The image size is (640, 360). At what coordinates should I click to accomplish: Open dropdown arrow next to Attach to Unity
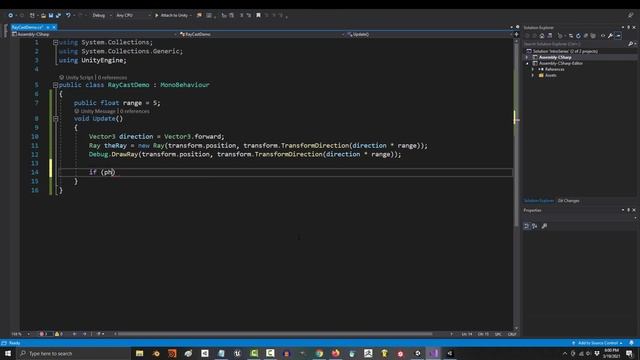tap(191, 16)
